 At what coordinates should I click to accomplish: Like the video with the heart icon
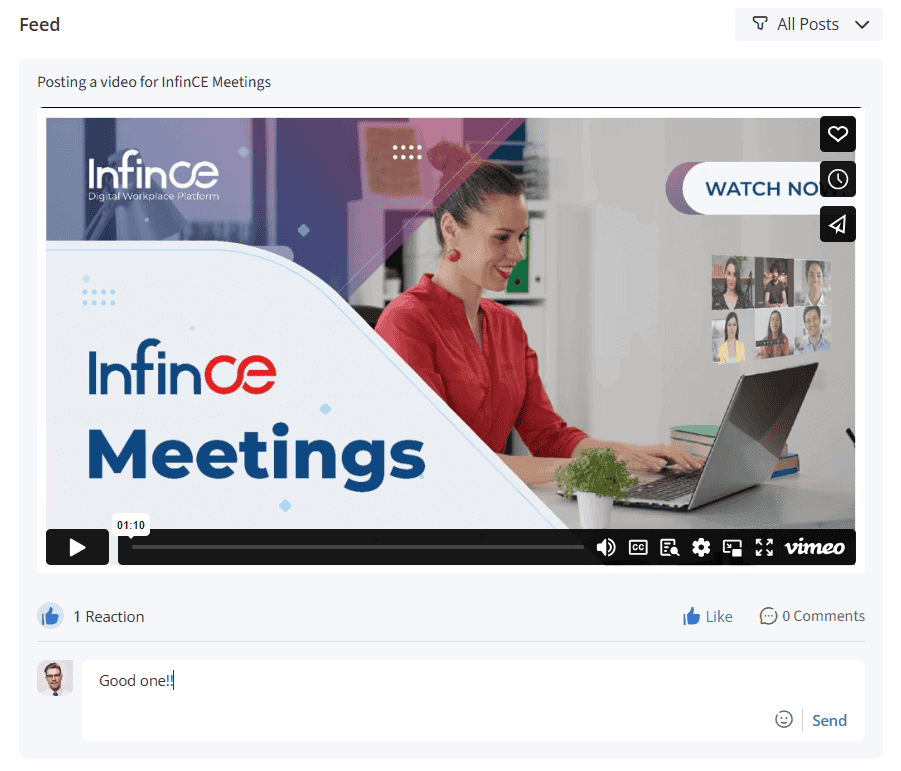(x=837, y=134)
